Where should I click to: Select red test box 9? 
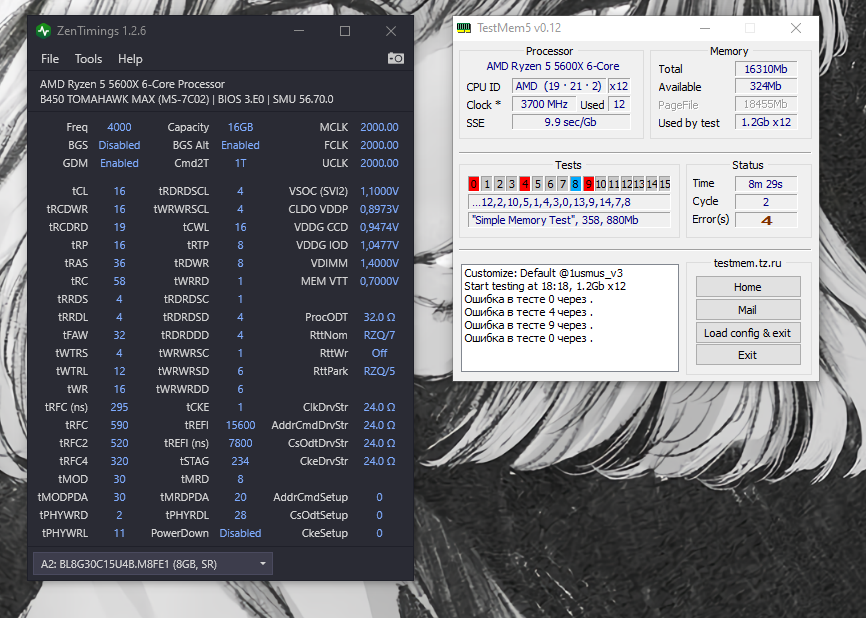(x=588, y=184)
